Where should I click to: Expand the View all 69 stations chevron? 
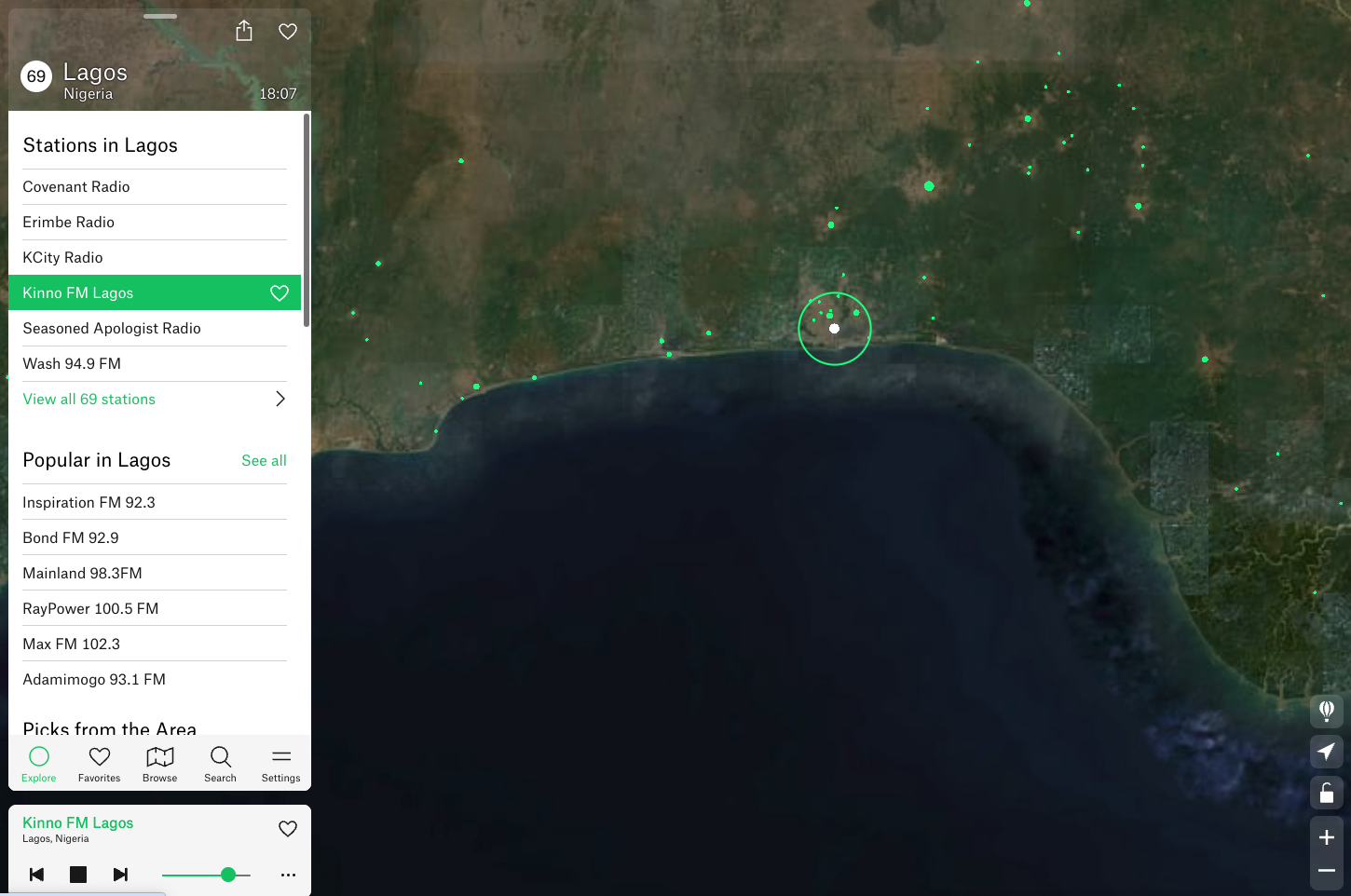click(x=280, y=399)
